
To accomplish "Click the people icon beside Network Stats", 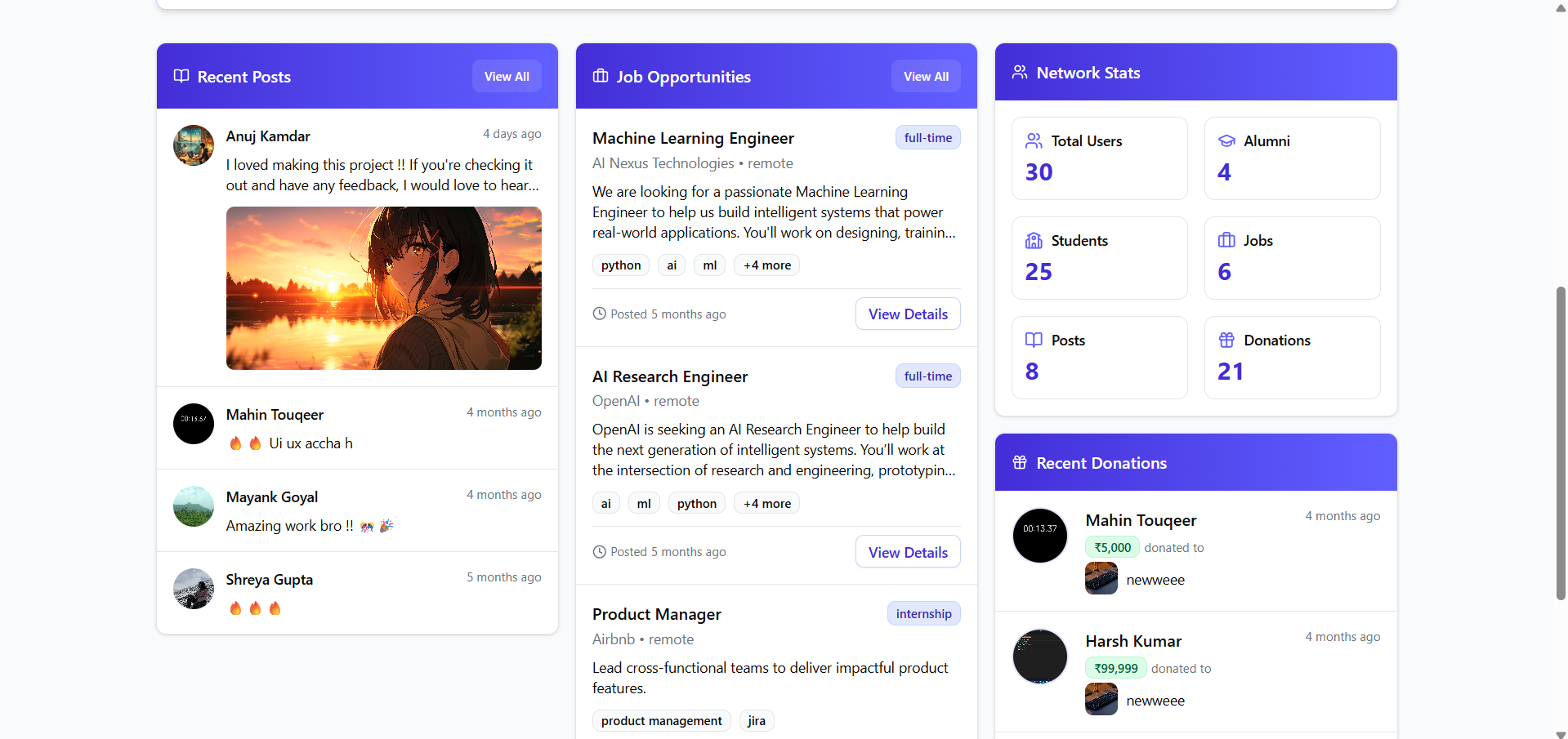I will pyautogui.click(x=1020, y=72).
